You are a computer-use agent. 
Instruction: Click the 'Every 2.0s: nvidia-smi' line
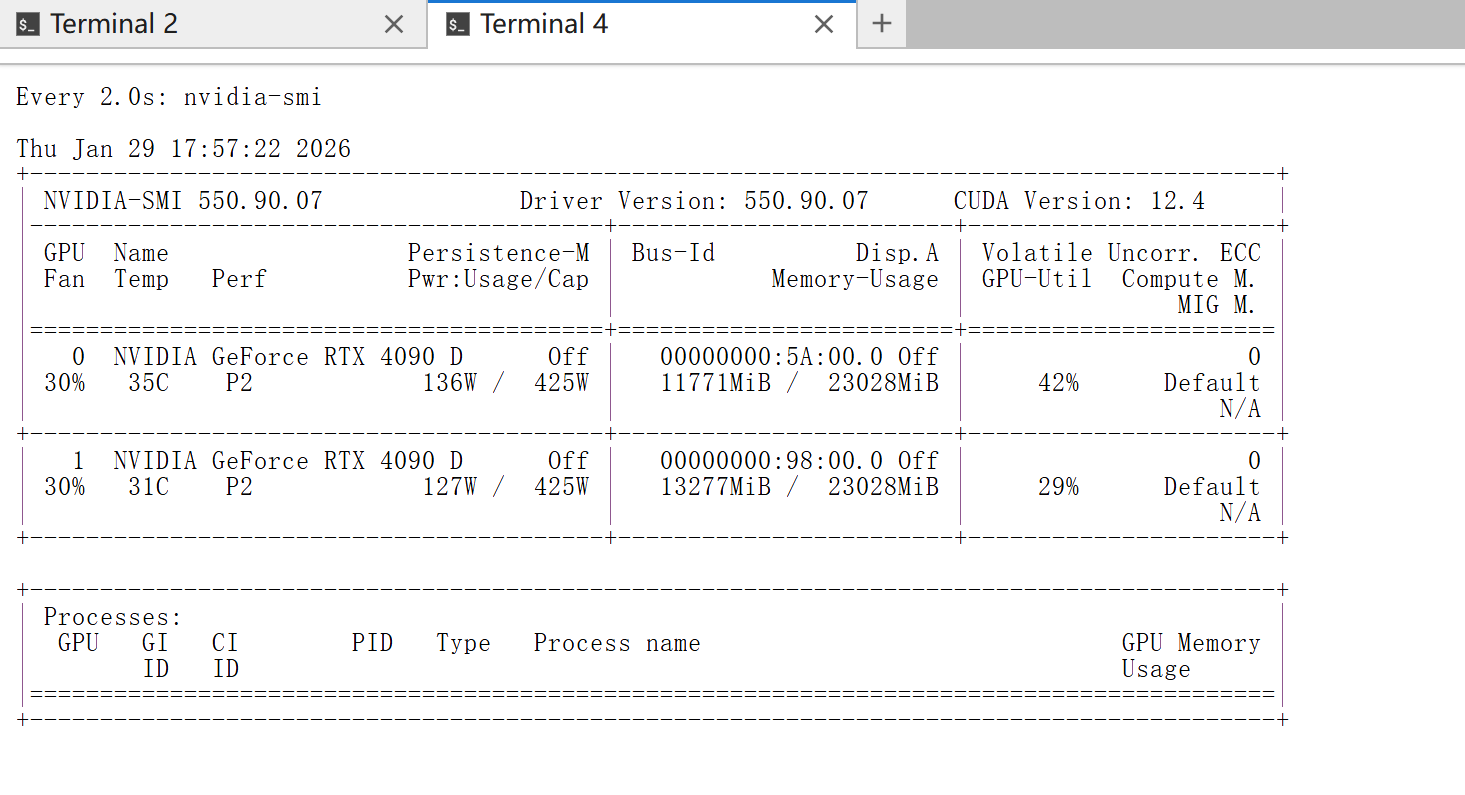(169, 97)
